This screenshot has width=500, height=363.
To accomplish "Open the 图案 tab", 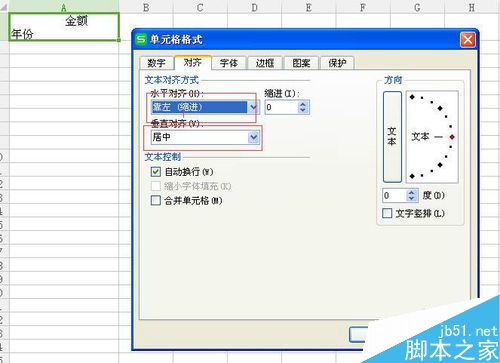I will pyautogui.click(x=301, y=63).
